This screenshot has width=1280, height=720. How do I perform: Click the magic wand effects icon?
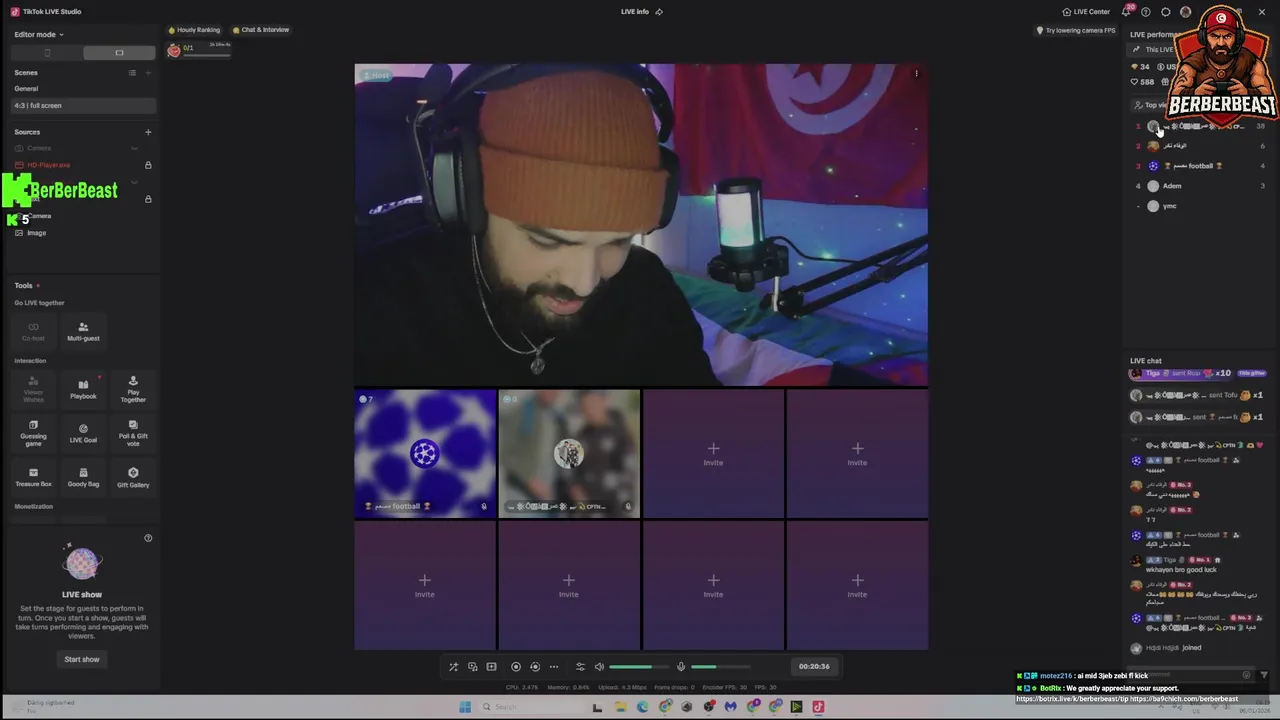(x=453, y=667)
